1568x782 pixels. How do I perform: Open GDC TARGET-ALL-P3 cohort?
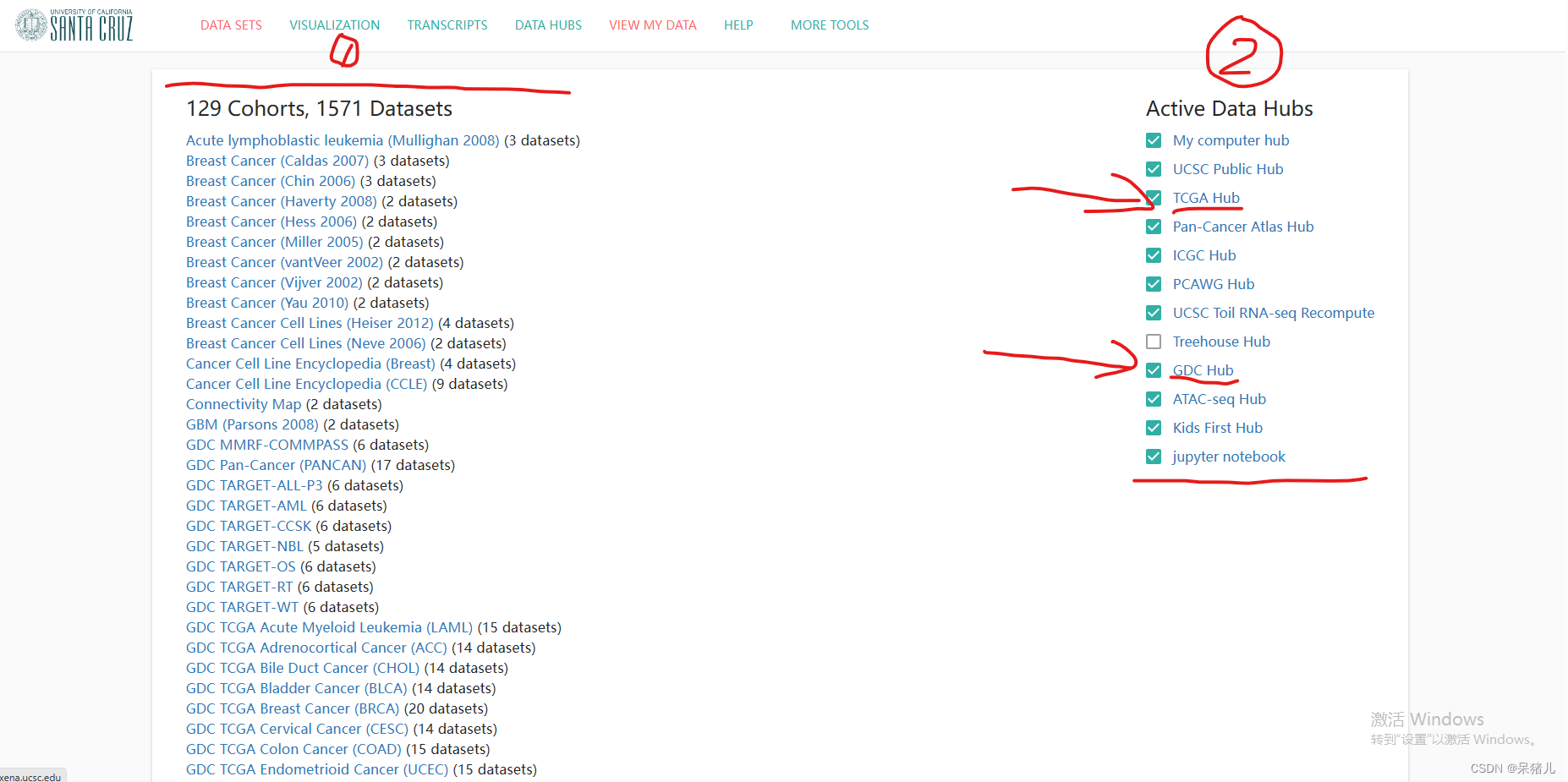[255, 485]
